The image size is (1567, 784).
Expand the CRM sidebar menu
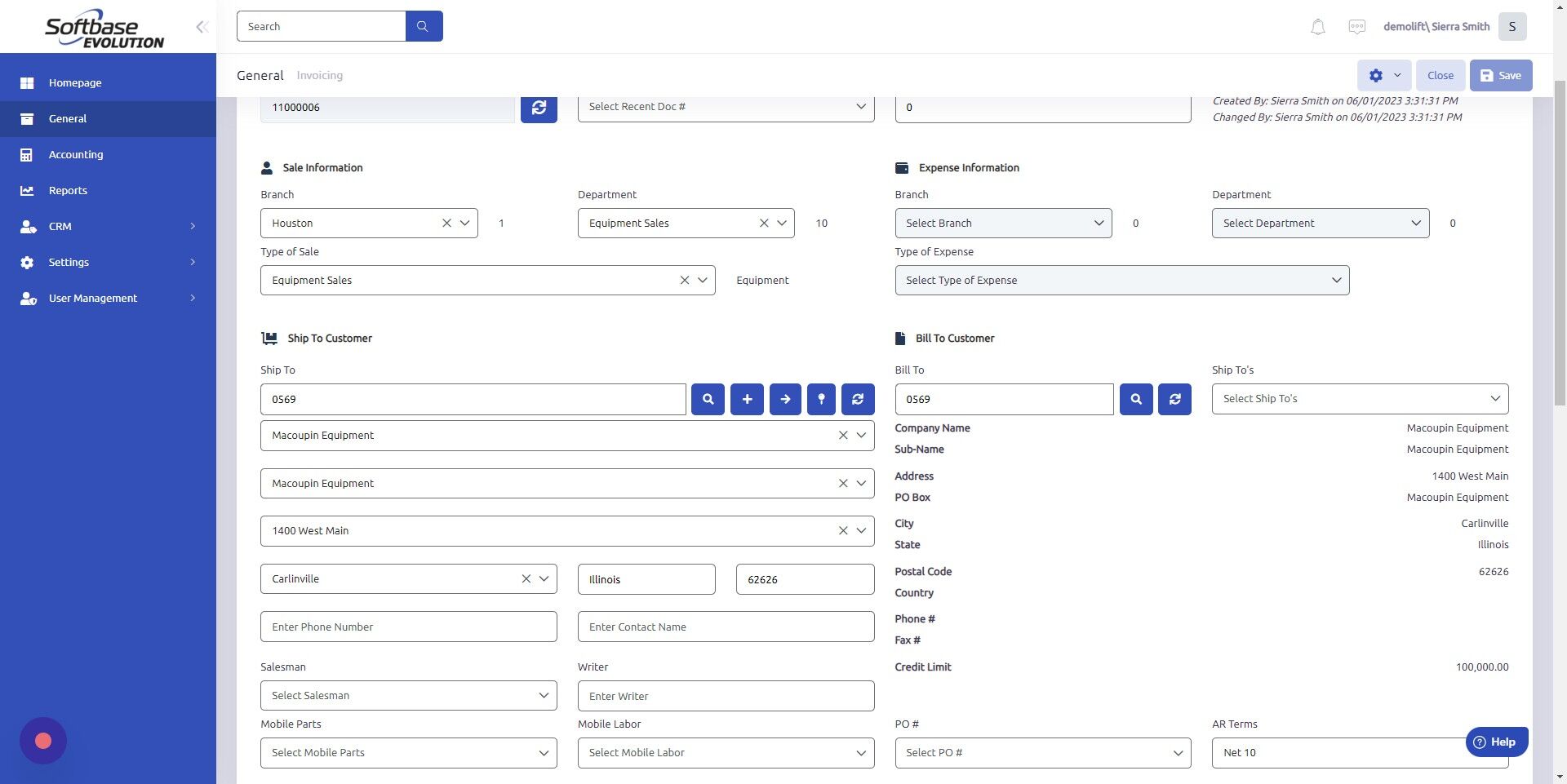coord(108,226)
